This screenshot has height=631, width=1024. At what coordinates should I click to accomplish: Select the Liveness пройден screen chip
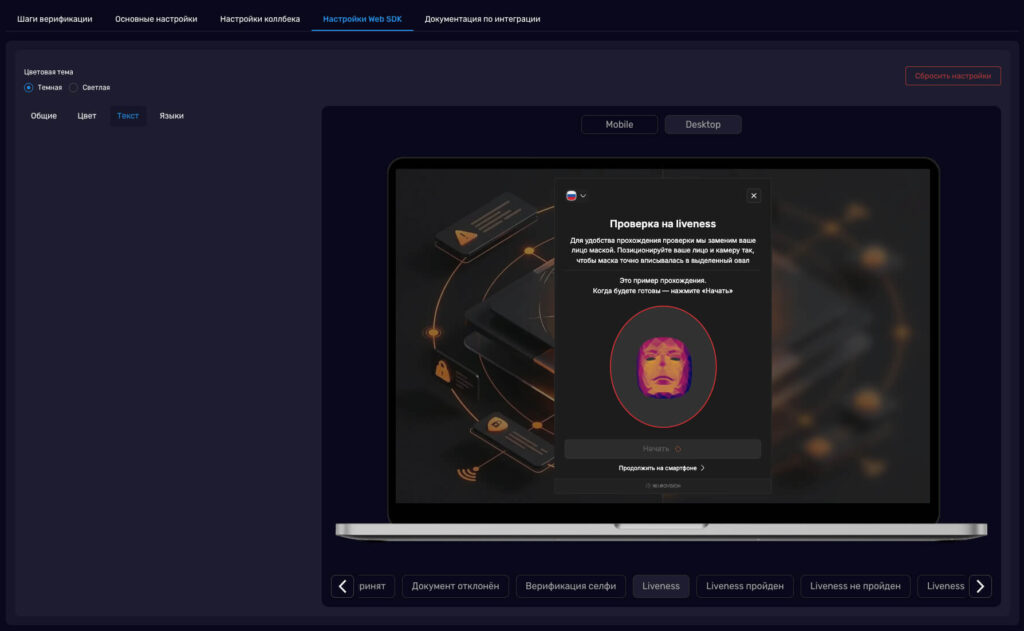click(744, 586)
